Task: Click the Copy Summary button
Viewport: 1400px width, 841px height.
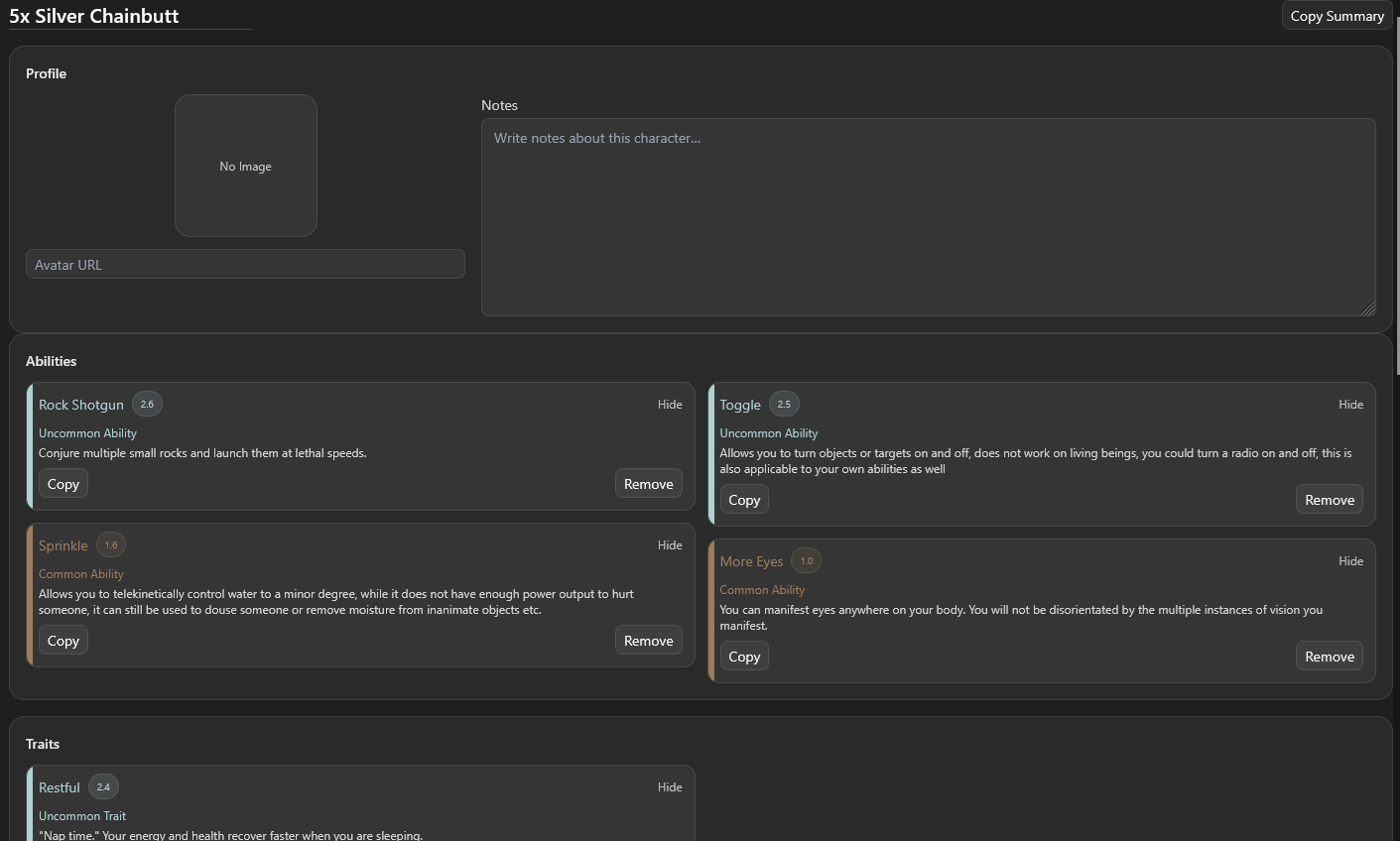Action: pyautogui.click(x=1336, y=16)
